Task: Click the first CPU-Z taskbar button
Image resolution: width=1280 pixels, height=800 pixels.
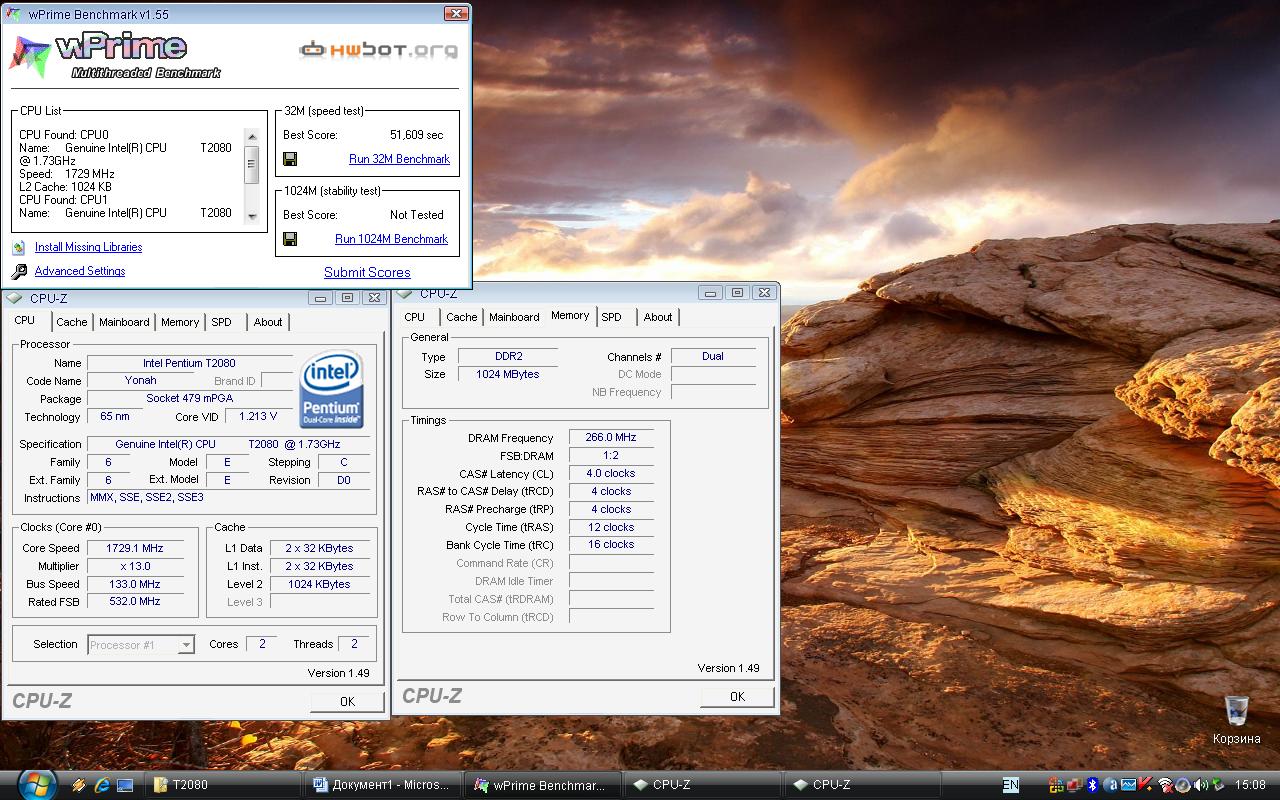Action: click(703, 785)
